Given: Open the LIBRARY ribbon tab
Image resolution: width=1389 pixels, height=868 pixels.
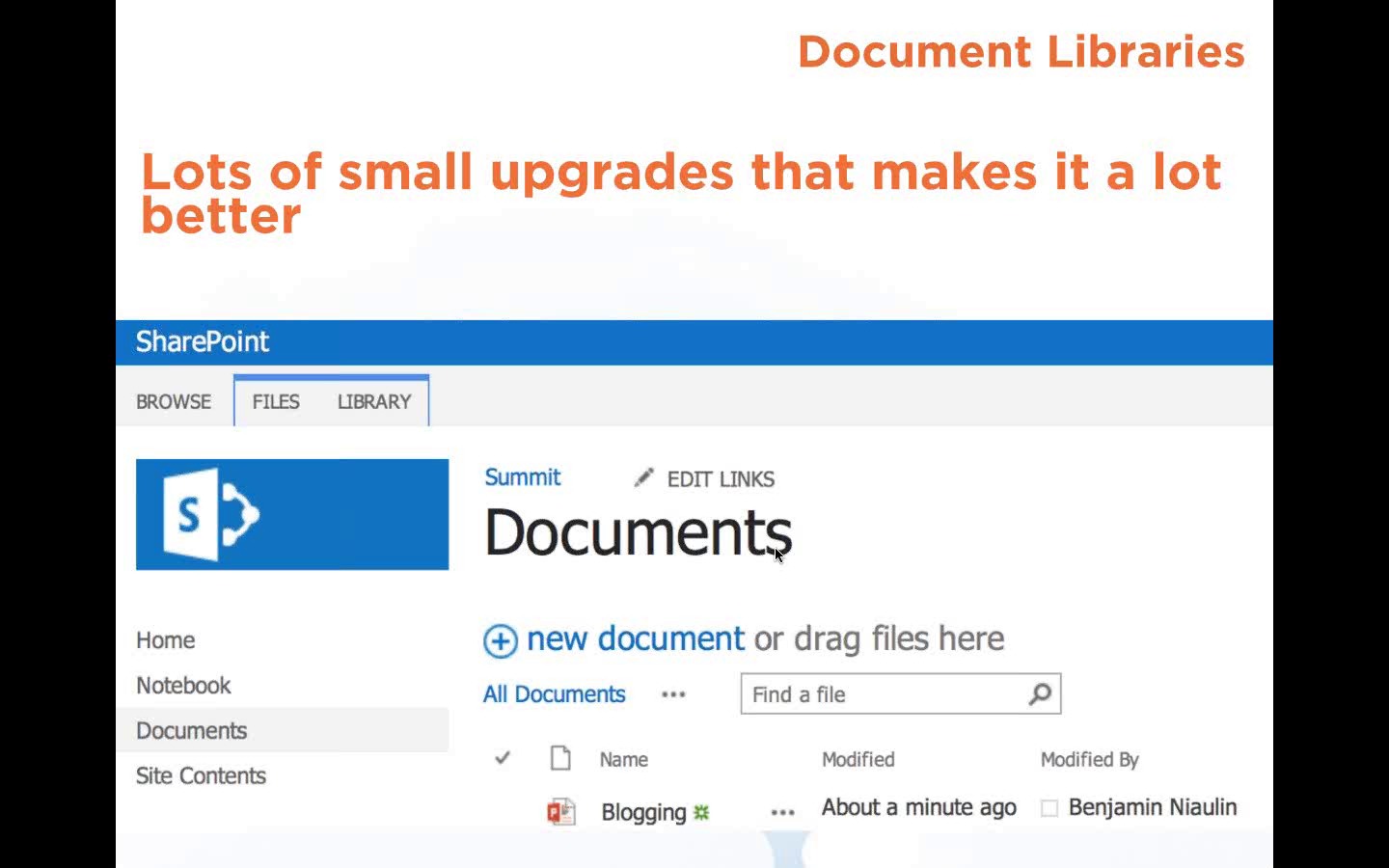Looking at the screenshot, I should click(374, 401).
